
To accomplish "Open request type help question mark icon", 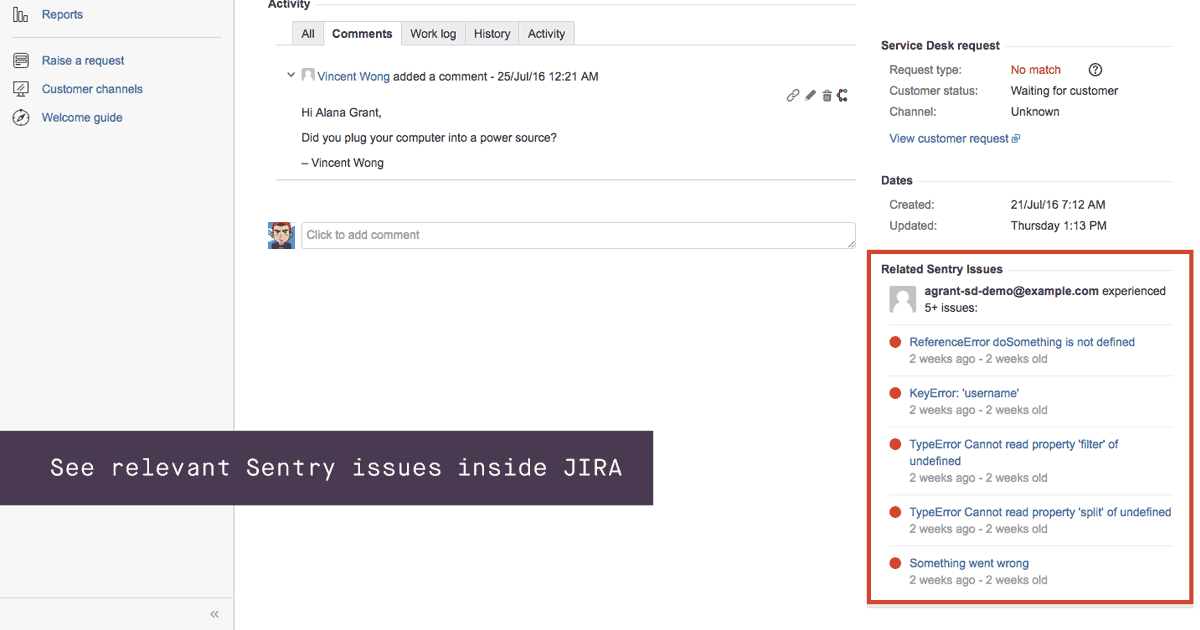I will [x=1095, y=69].
